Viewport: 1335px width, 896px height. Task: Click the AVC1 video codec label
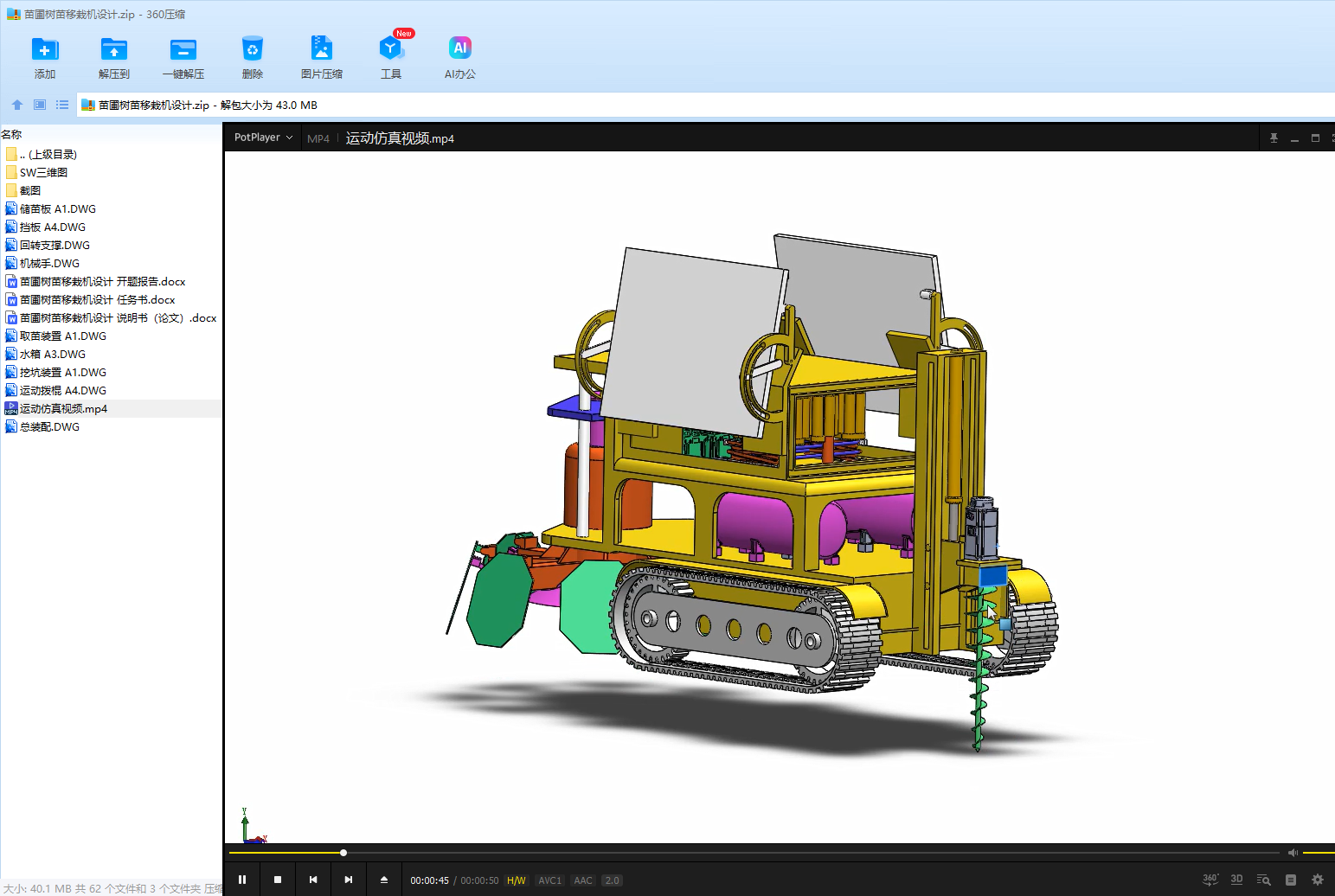(550, 880)
